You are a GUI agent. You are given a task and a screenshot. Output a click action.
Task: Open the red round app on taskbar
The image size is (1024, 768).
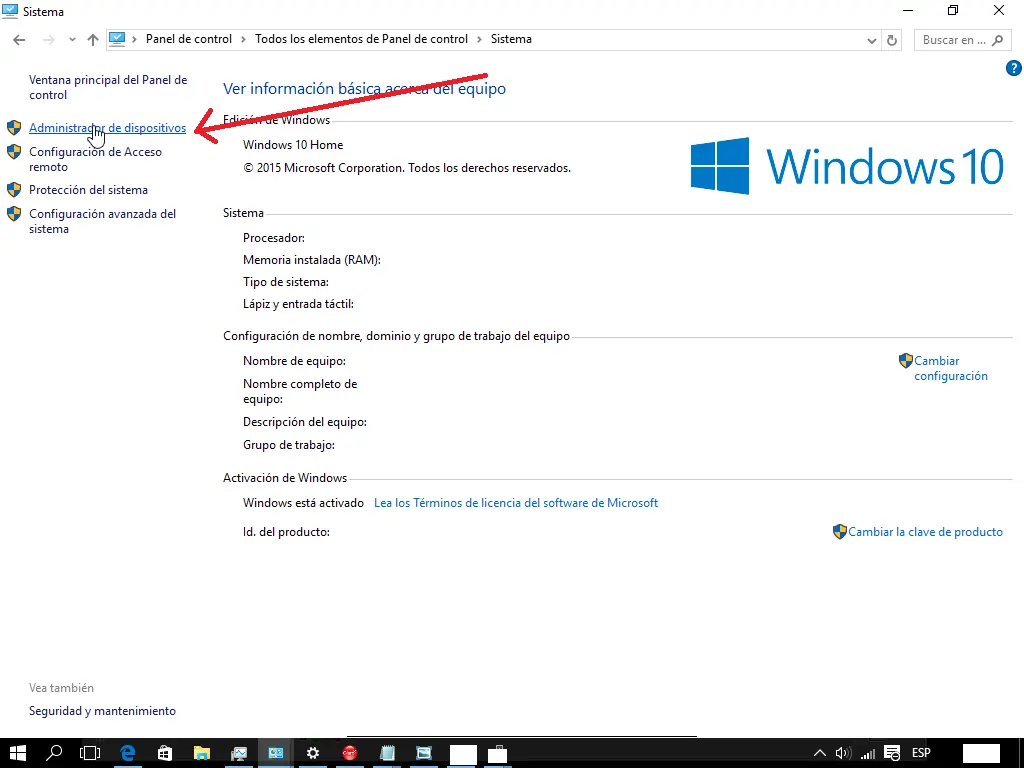pos(350,753)
